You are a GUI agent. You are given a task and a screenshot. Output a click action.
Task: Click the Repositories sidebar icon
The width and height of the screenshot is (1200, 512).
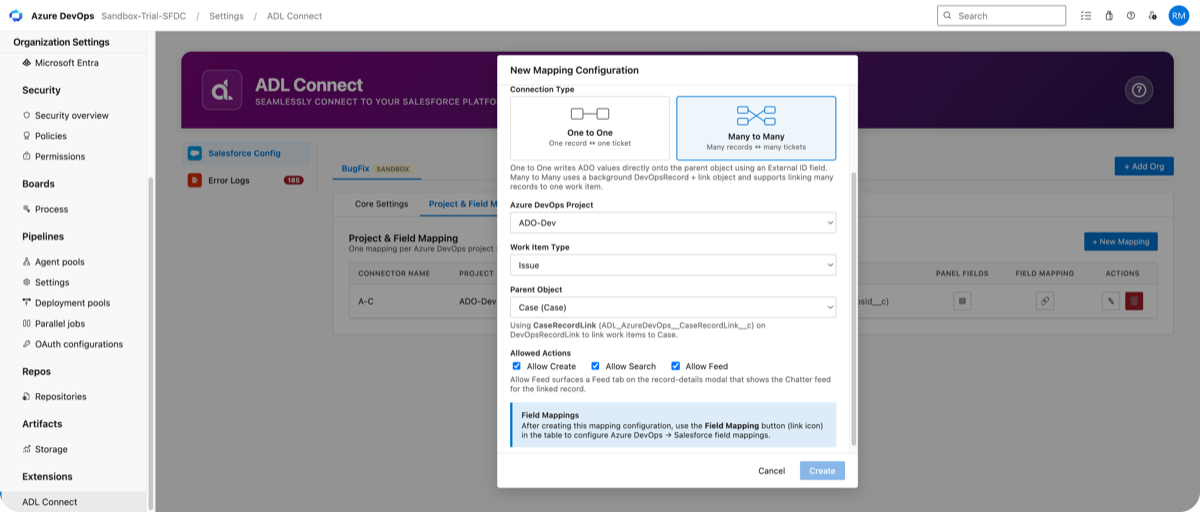click(27, 397)
